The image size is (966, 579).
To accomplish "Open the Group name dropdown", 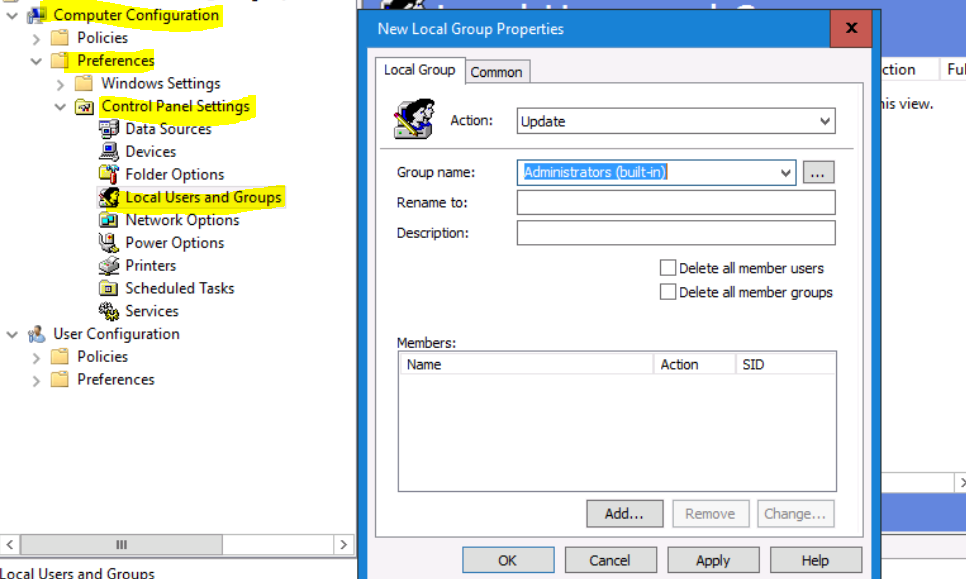I will point(785,172).
